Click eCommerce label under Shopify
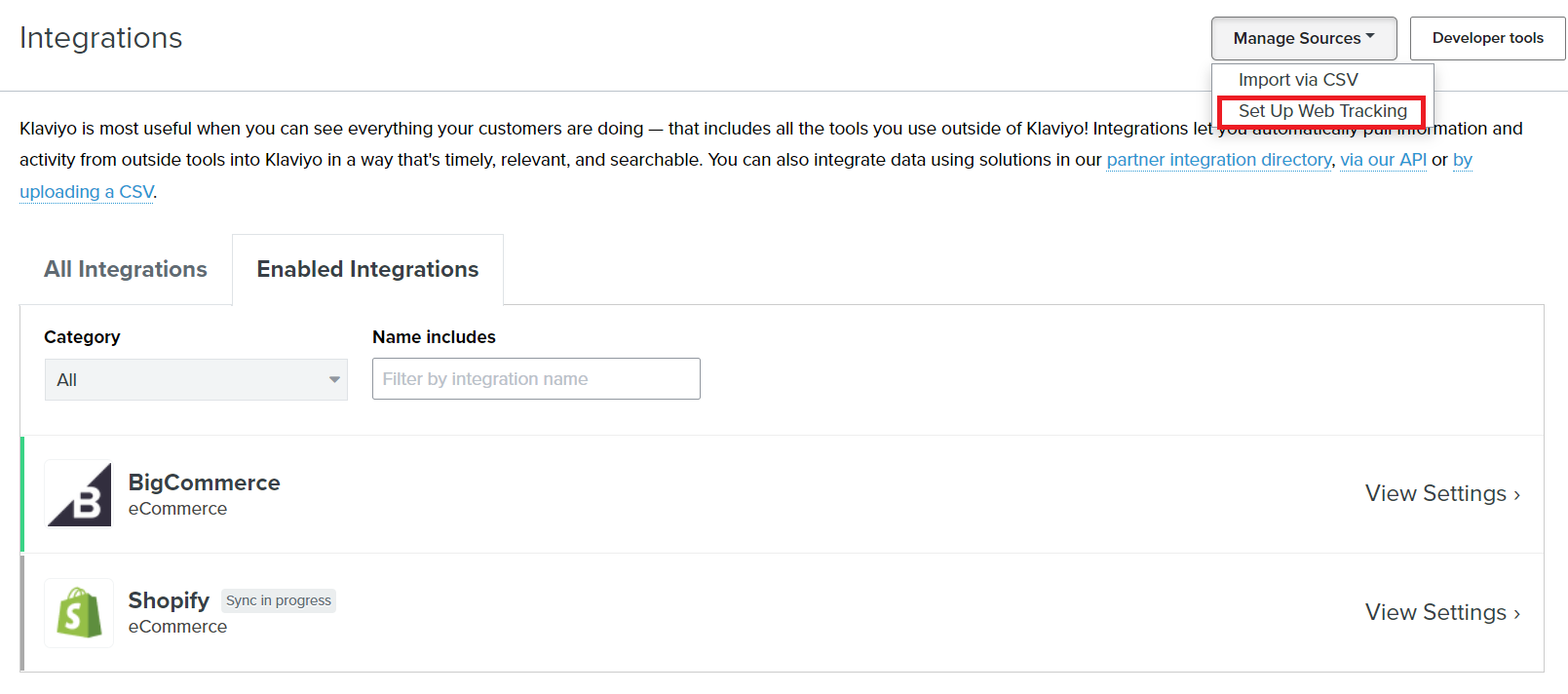This screenshot has height=694, width=1568. [x=177, y=627]
